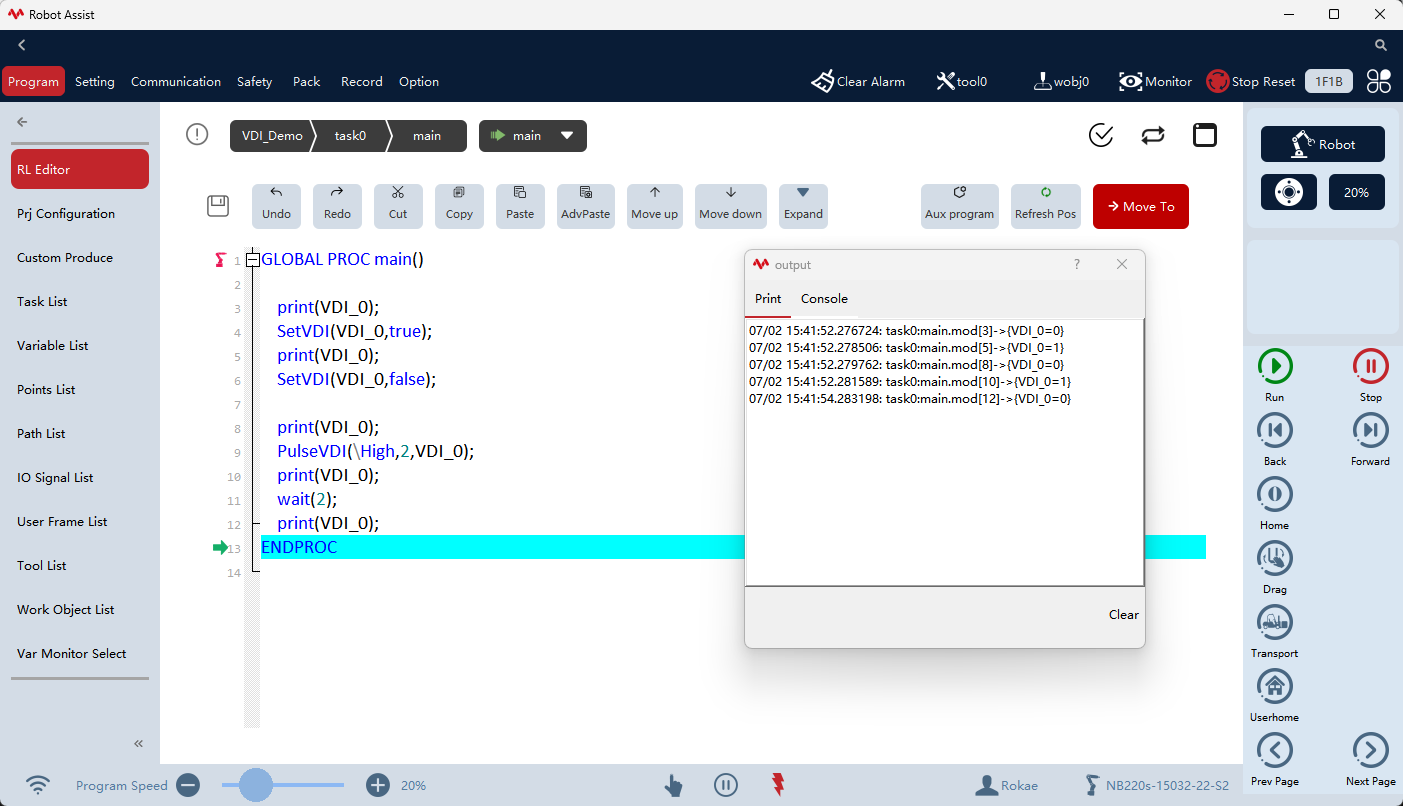The width and height of the screenshot is (1403, 806).
Task: Toggle the loop mode arrows icon
Action: pos(1153,136)
